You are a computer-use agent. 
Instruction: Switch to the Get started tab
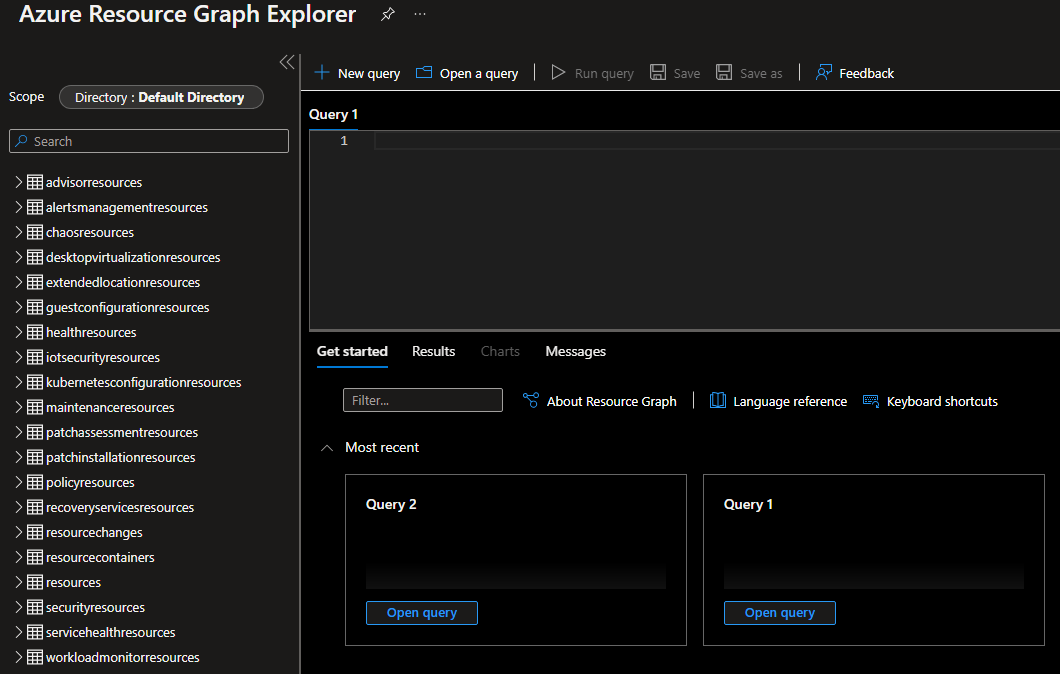352,352
